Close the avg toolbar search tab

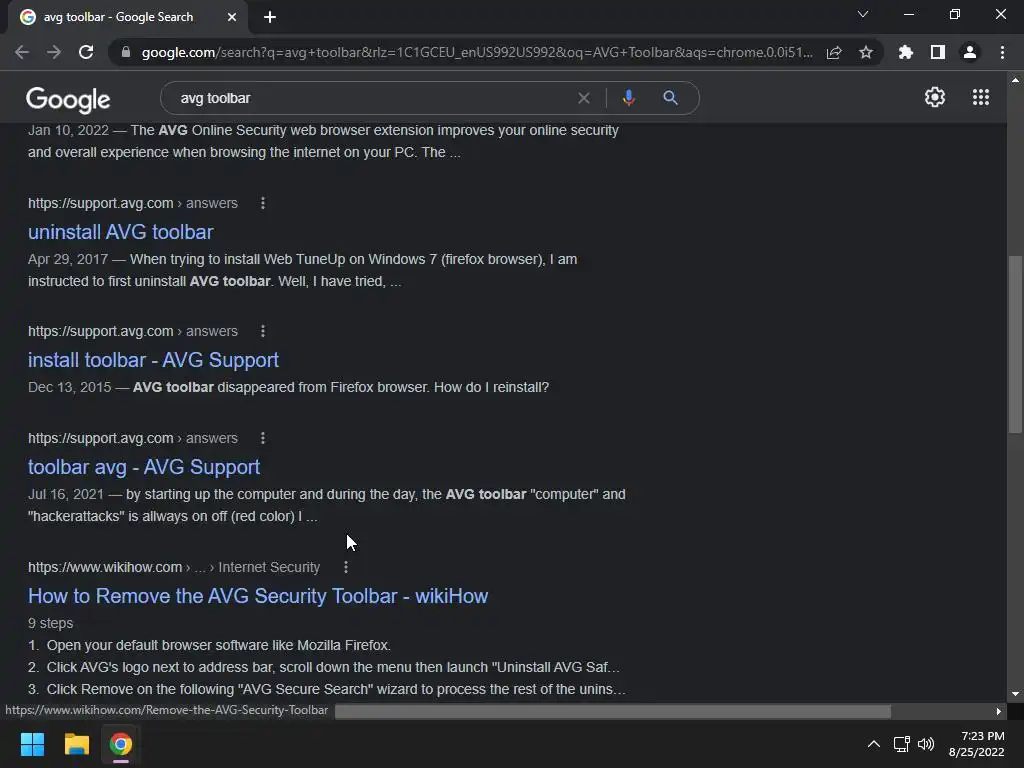[232, 17]
